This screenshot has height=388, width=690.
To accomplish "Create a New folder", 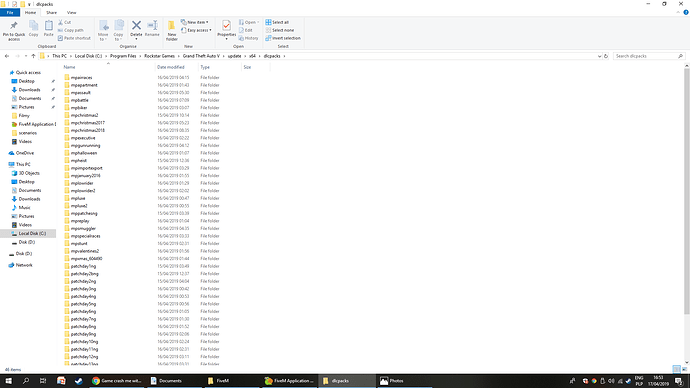I will click(172, 30).
